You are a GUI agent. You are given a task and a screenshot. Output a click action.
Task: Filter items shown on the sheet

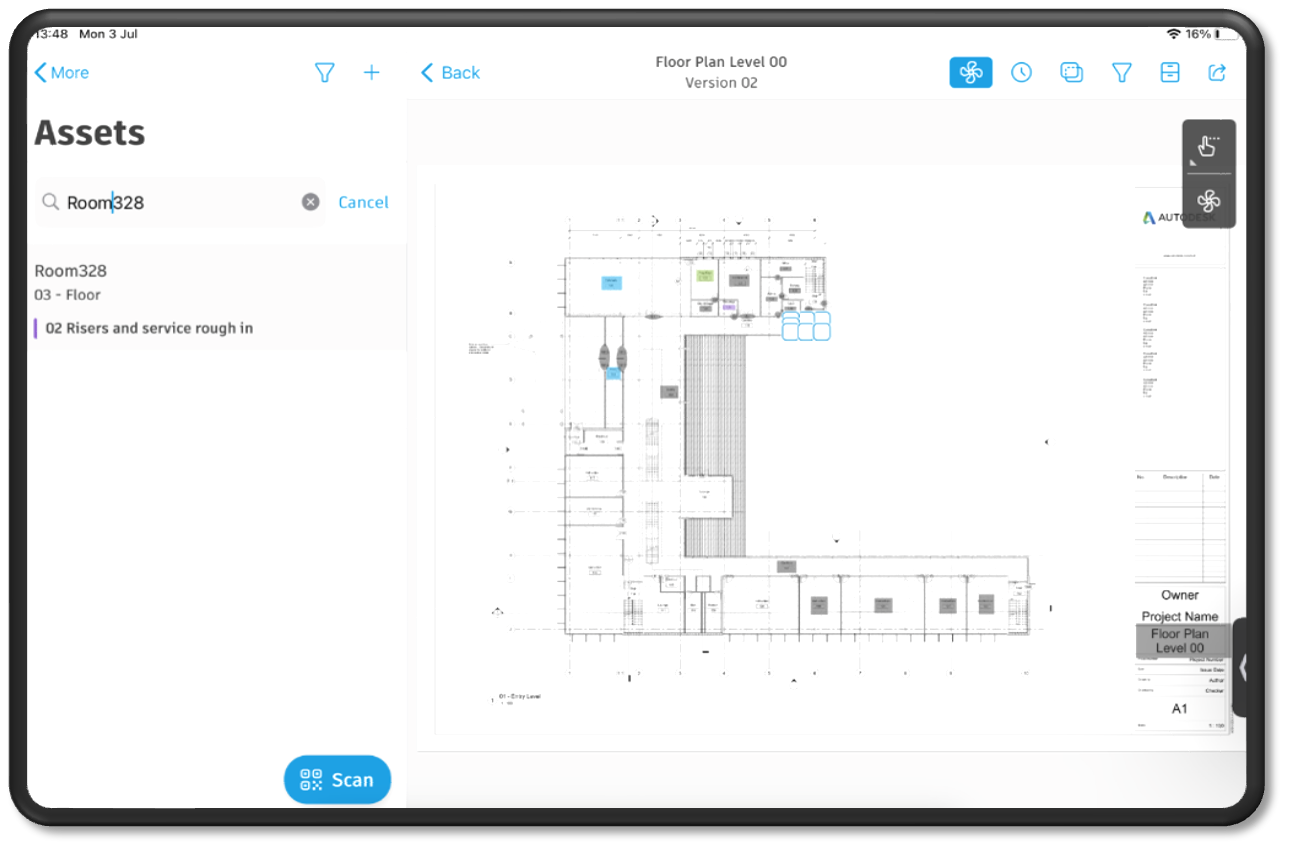(1122, 72)
